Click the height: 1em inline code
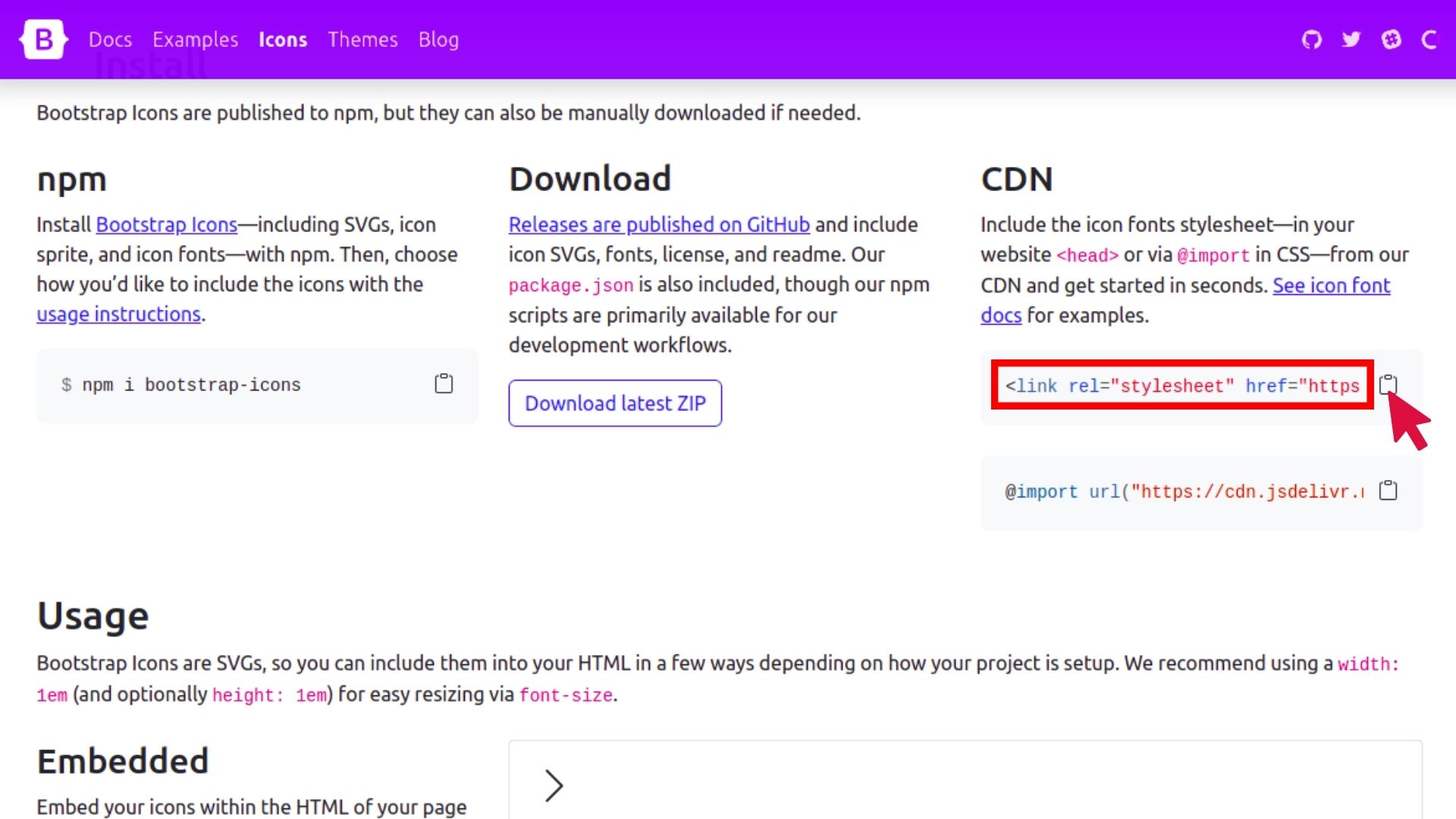 269,695
